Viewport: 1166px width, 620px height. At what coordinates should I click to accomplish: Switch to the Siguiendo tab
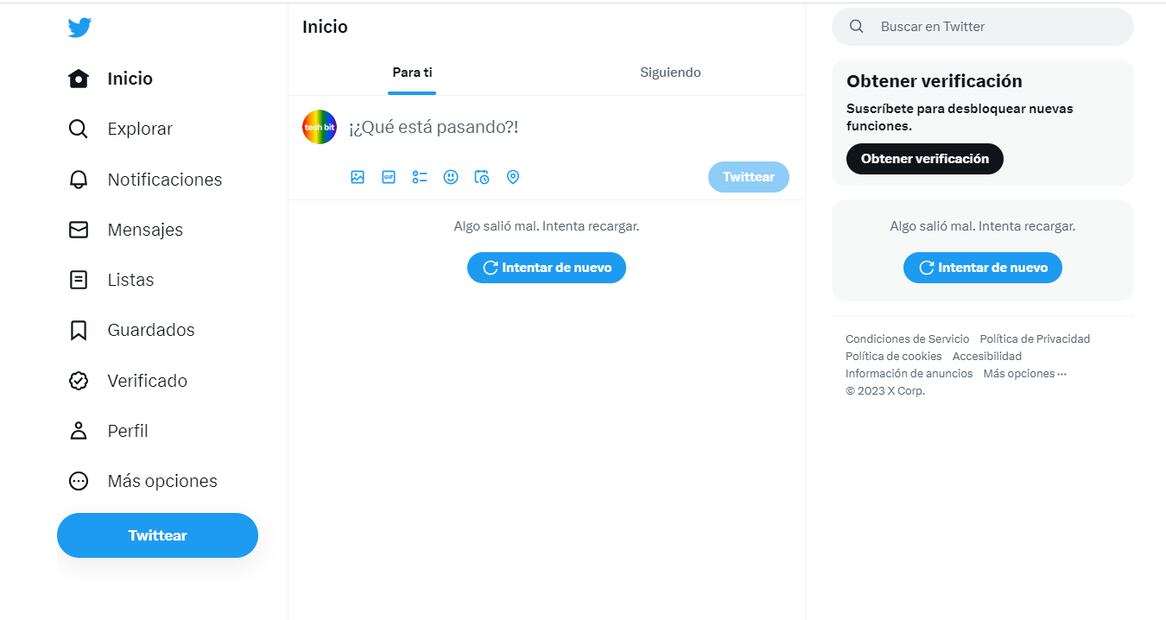coord(670,73)
